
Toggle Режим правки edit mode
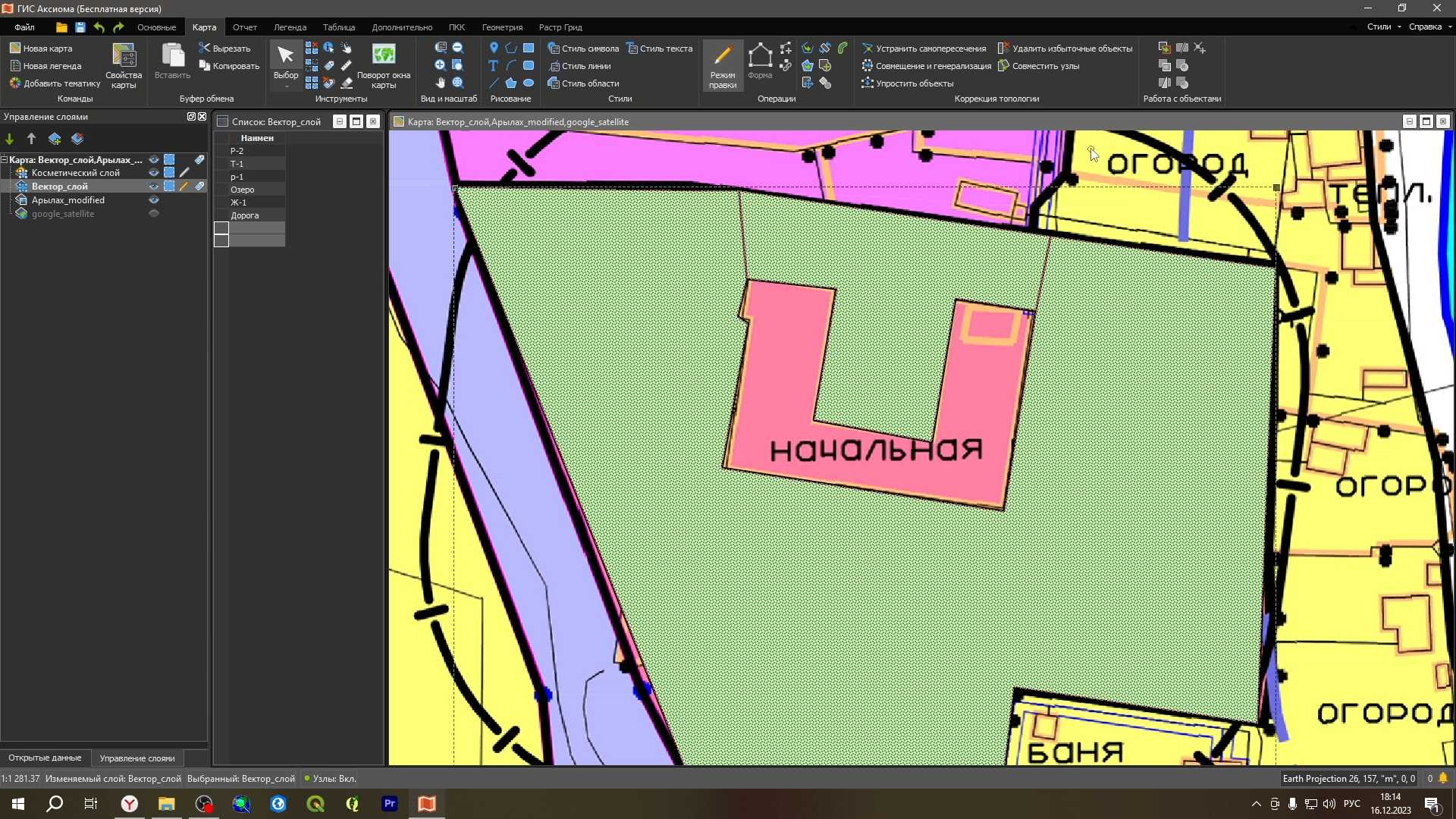coord(723,65)
